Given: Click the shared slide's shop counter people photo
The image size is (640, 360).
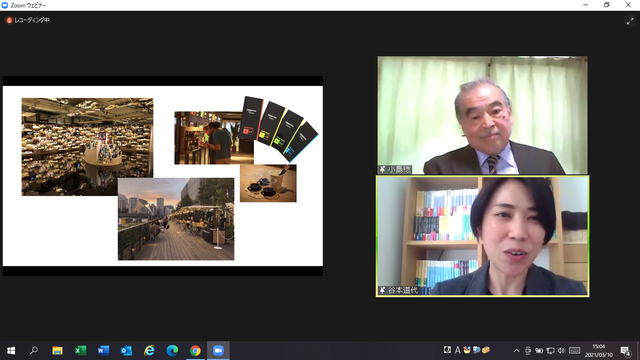Looking at the screenshot, I should [214, 138].
